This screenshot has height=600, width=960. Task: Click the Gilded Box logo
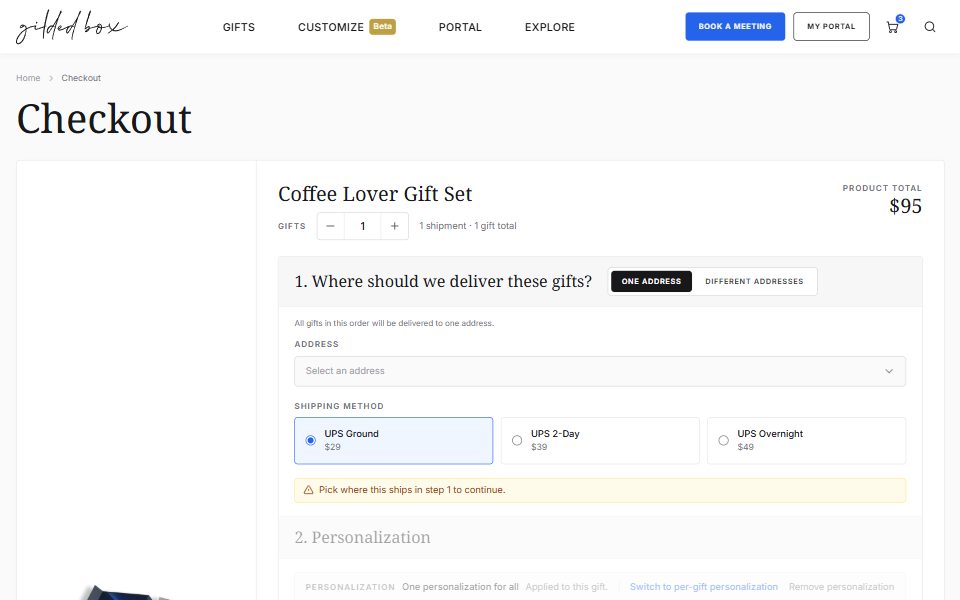point(72,27)
